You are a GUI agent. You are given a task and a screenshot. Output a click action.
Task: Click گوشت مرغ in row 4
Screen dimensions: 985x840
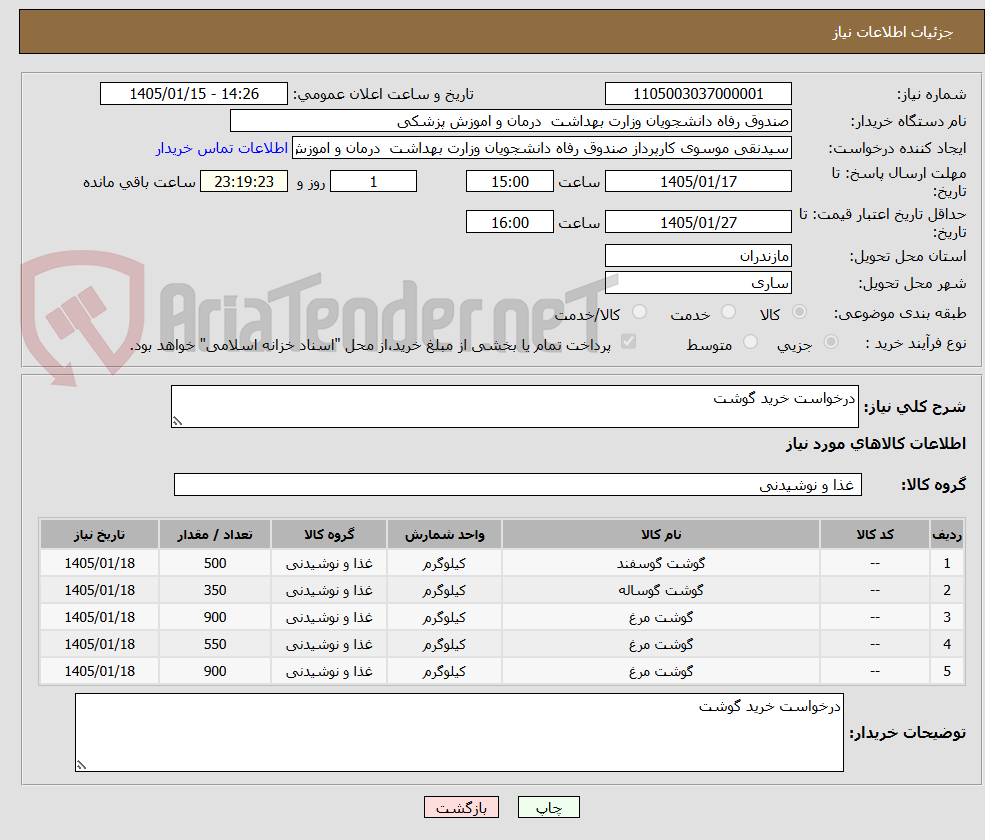660,645
